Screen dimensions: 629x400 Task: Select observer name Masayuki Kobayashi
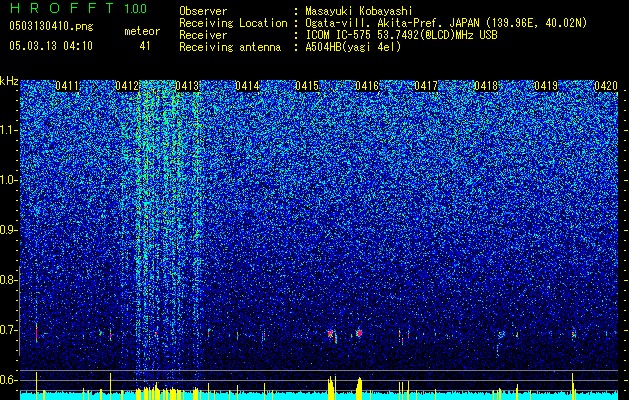click(359, 11)
